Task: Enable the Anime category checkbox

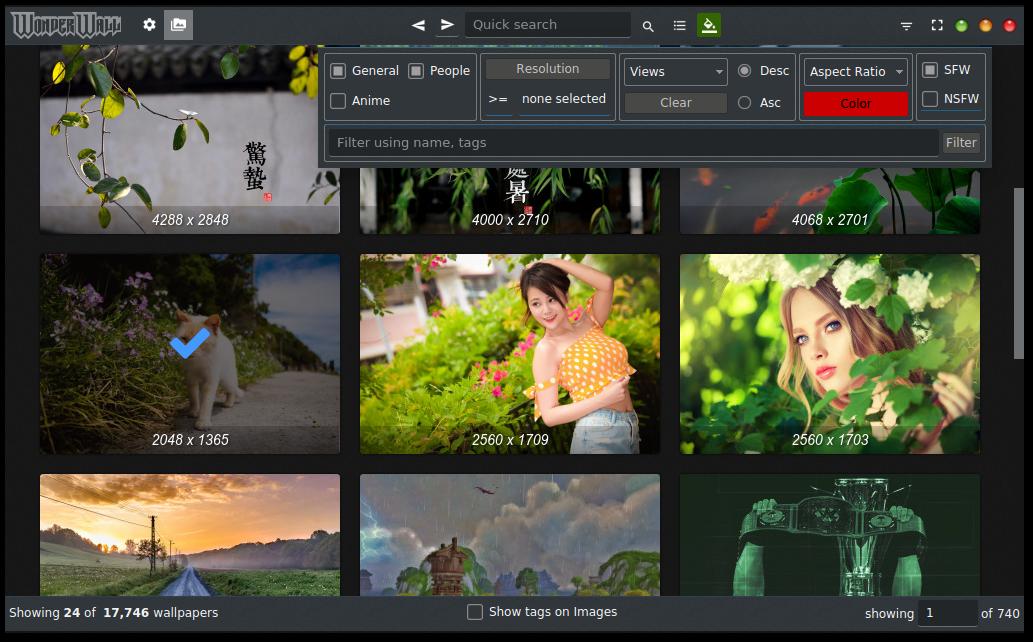Action: pos(338,101)
